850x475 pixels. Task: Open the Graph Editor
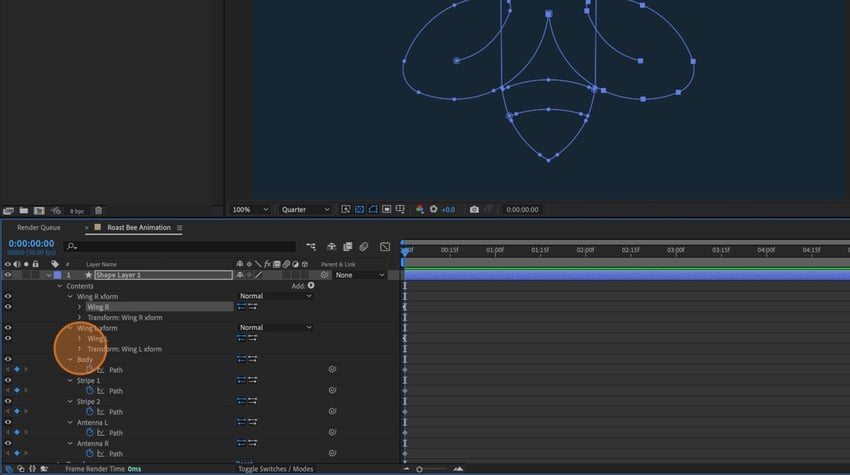(385, 247)
